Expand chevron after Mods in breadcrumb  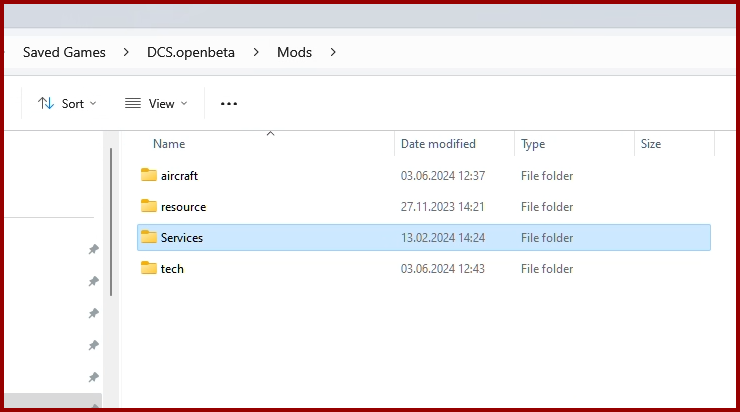pos(333,52)
